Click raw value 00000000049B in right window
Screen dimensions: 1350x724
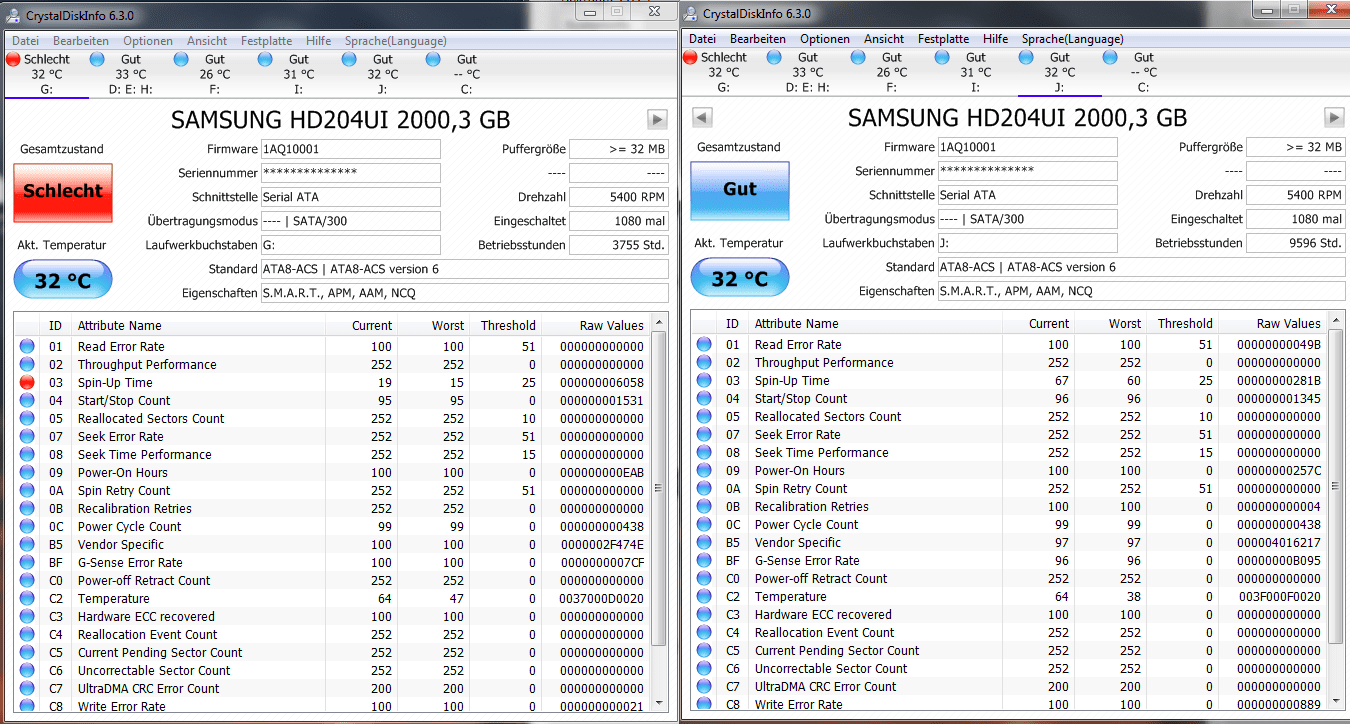tap(1278, 345)
